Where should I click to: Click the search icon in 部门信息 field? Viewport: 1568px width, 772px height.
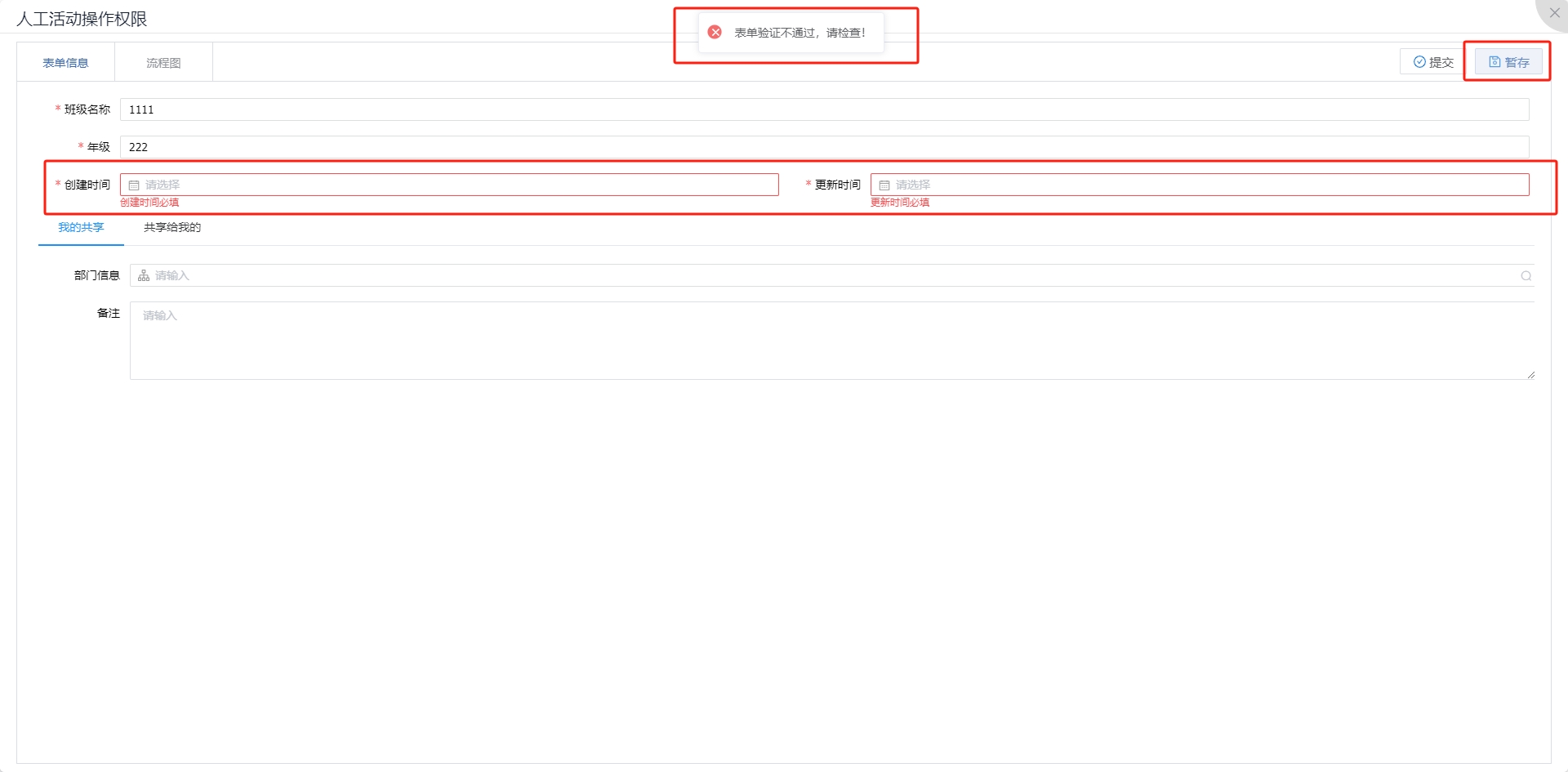click(1526, 276)
